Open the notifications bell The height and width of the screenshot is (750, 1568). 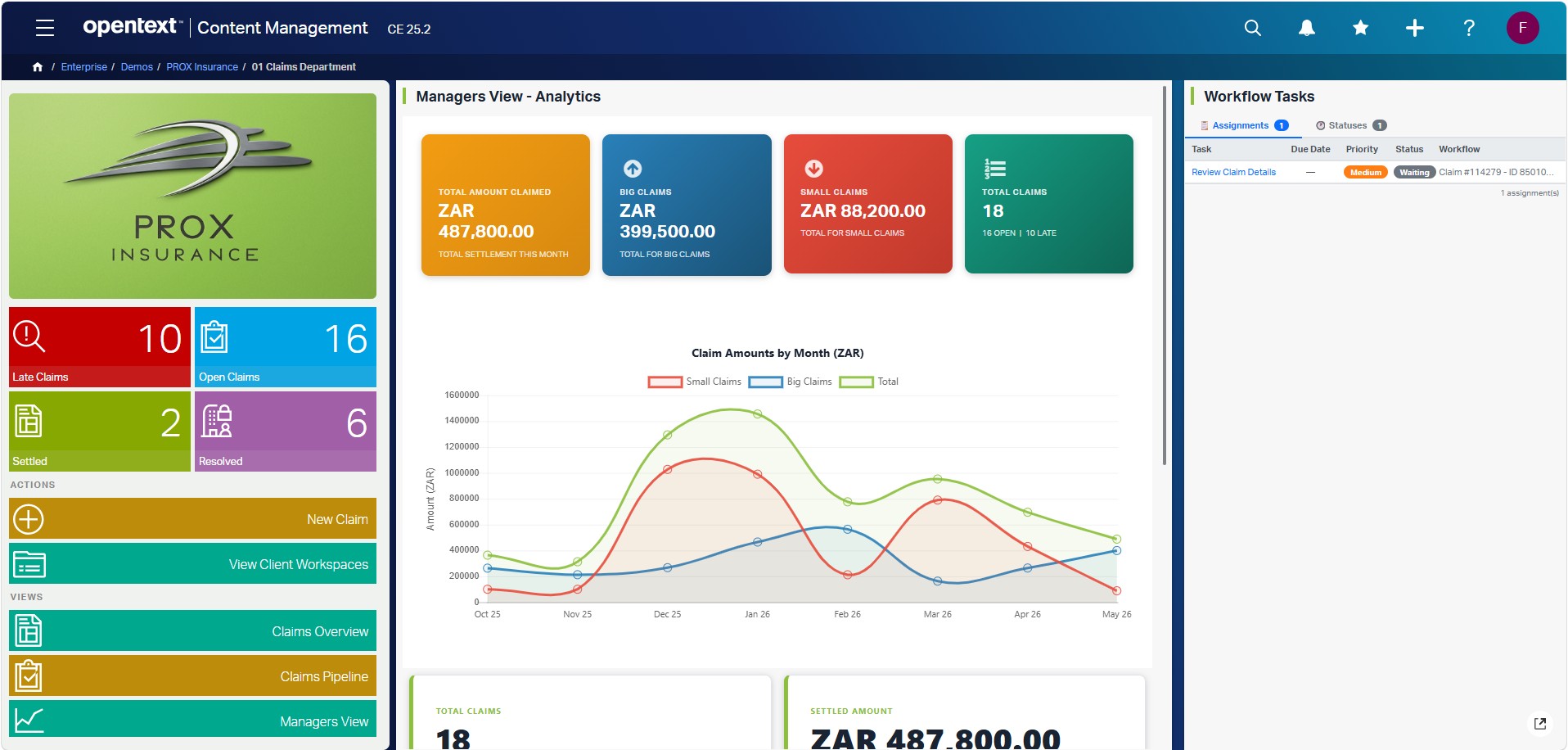1307,28
